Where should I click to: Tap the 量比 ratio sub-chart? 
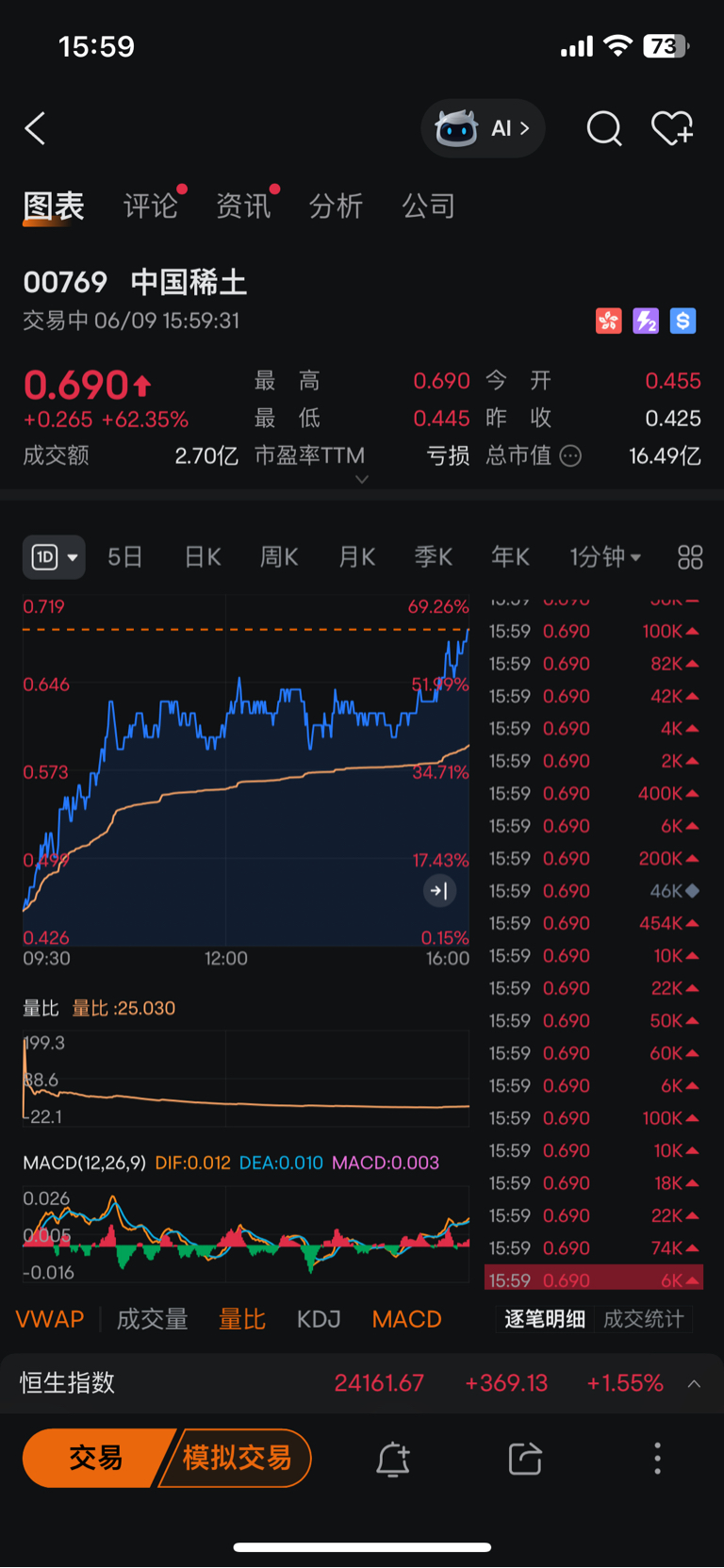pyautogui.click(x=246, y=1079)
